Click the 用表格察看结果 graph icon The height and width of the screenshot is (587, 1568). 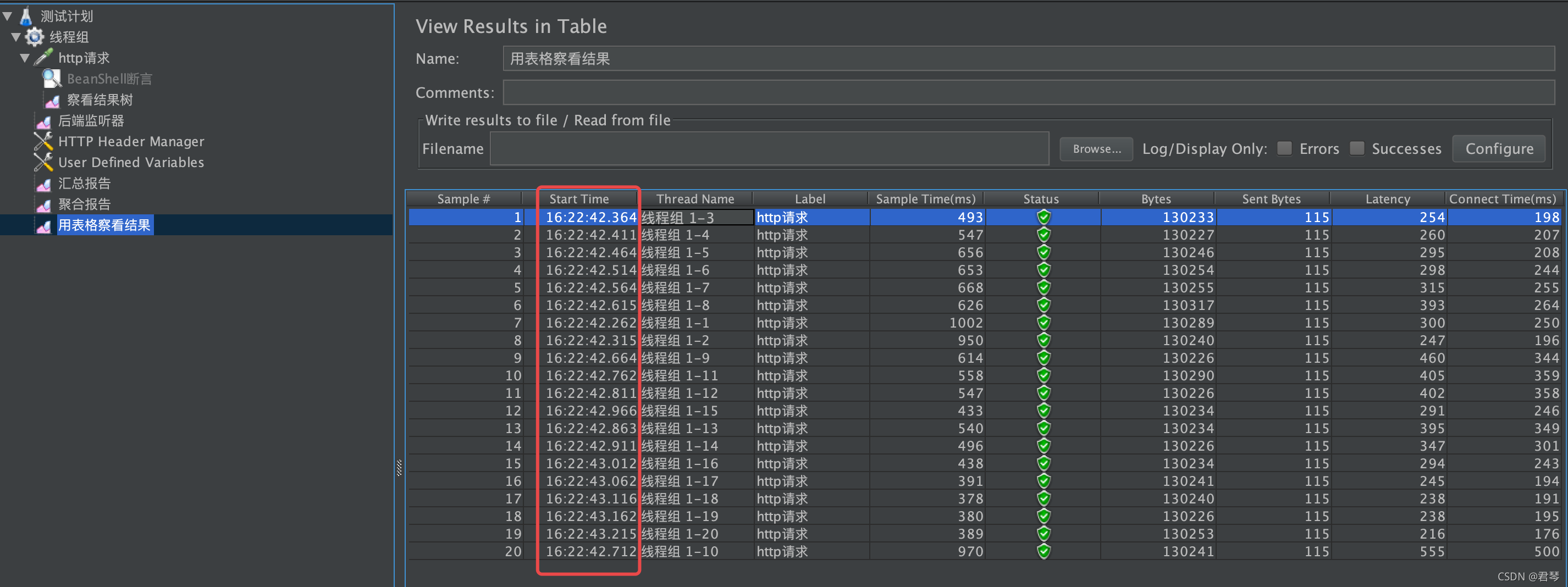click(43, 226)
